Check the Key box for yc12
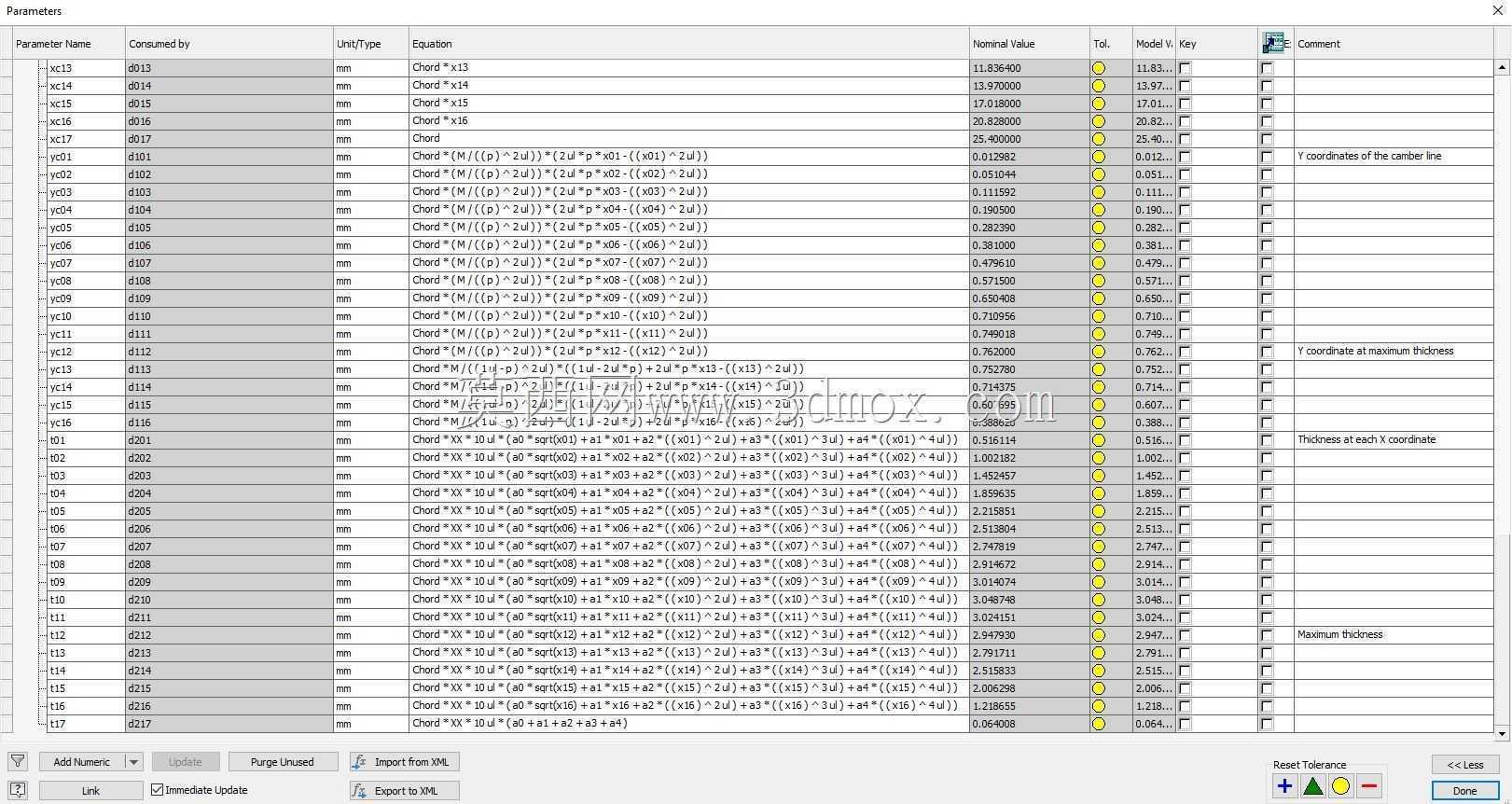Image resolution: width=1512 pixels, height=804 pixels. (x=1185, y=352)
